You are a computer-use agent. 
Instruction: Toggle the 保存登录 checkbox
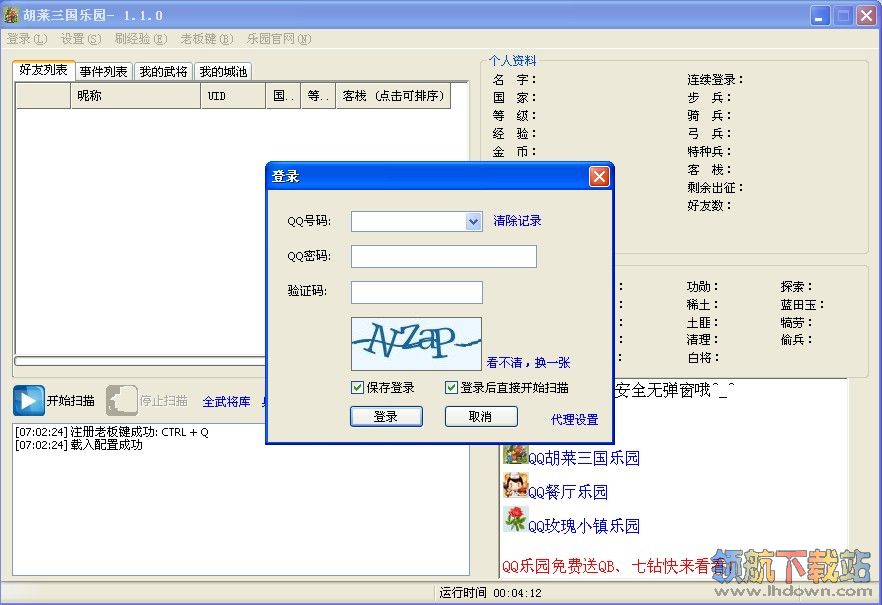tap(357, 387)
